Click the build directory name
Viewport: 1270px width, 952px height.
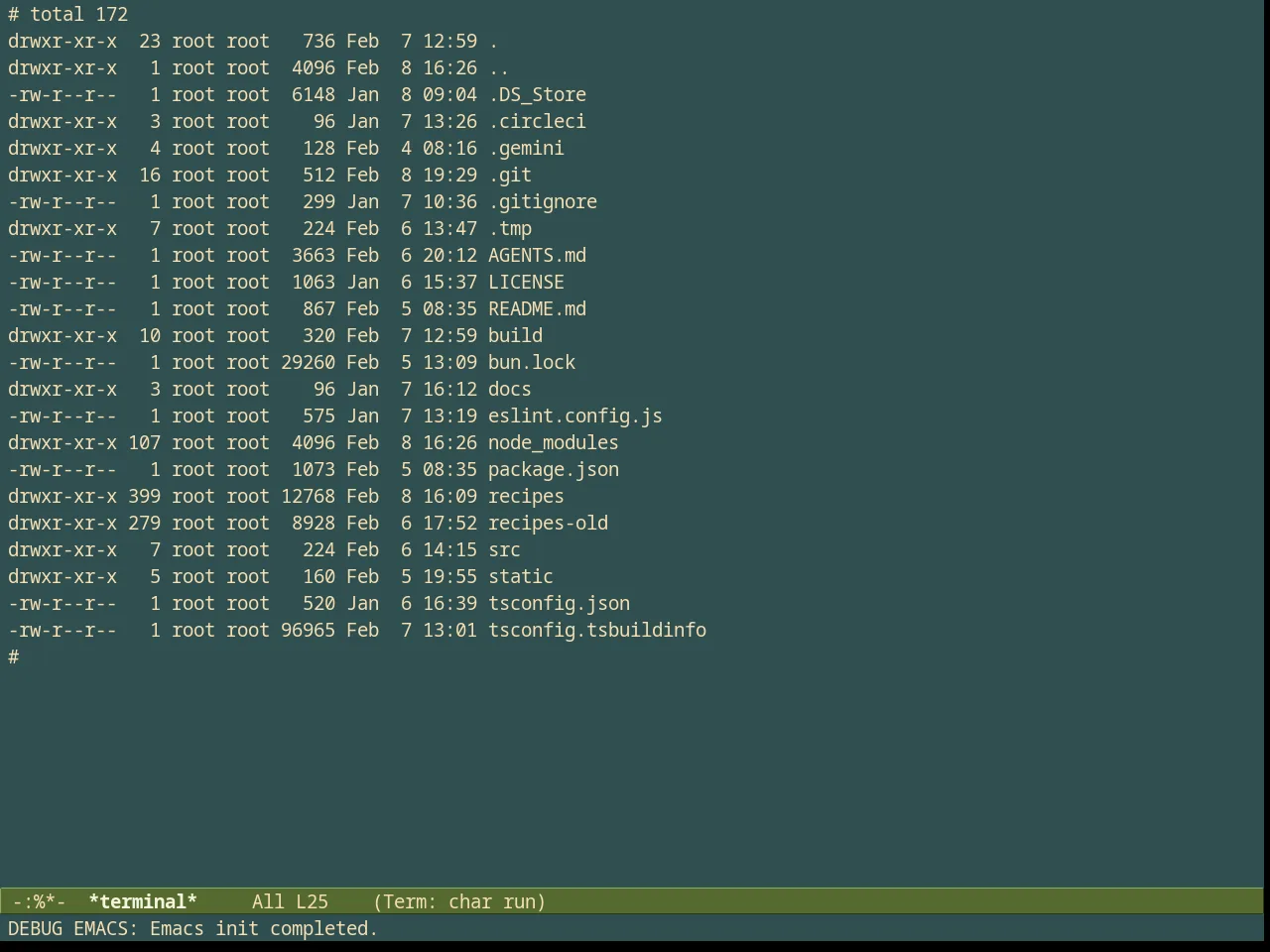(x=515, y=335)
